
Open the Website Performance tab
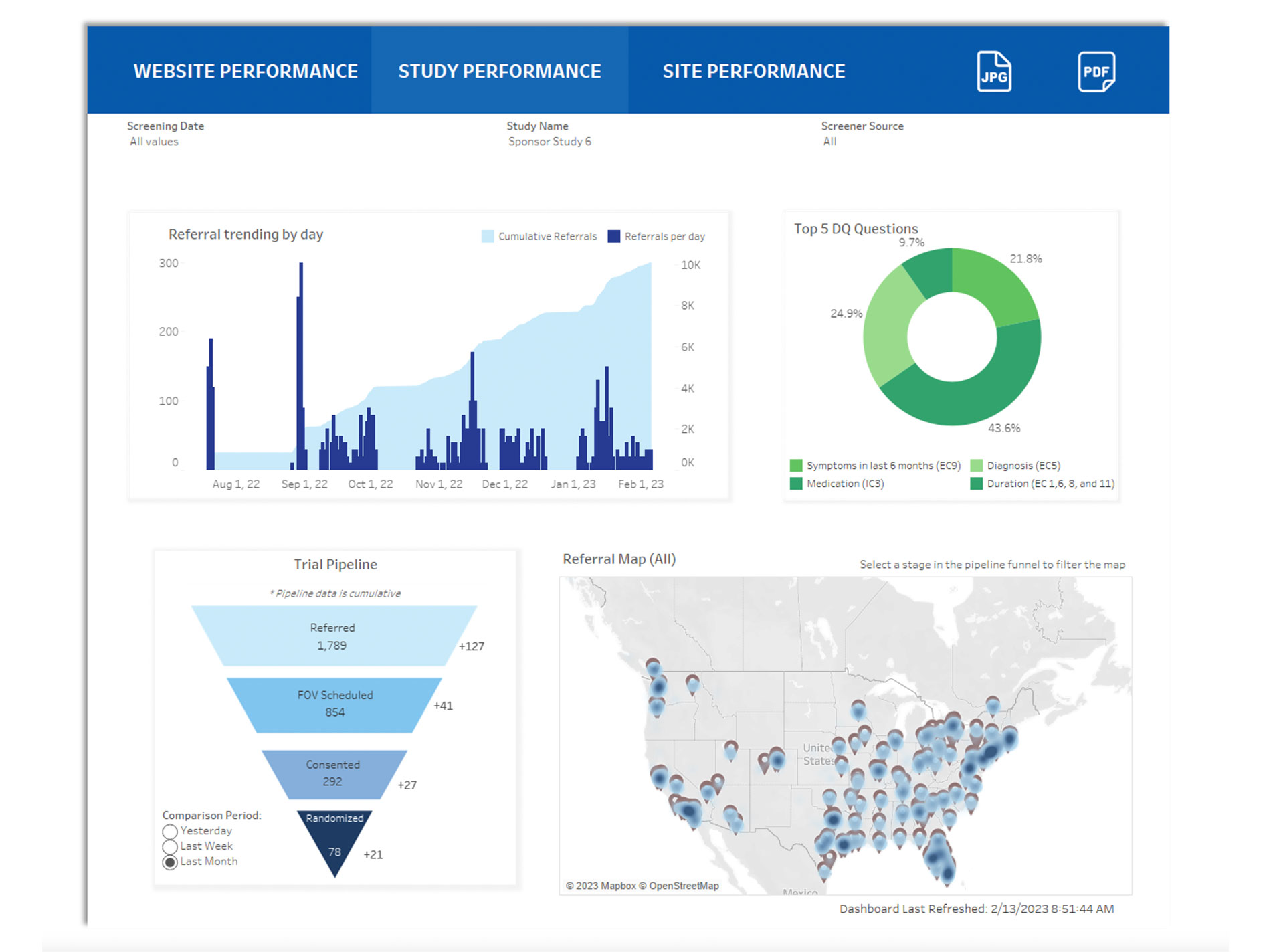point(246,71)
